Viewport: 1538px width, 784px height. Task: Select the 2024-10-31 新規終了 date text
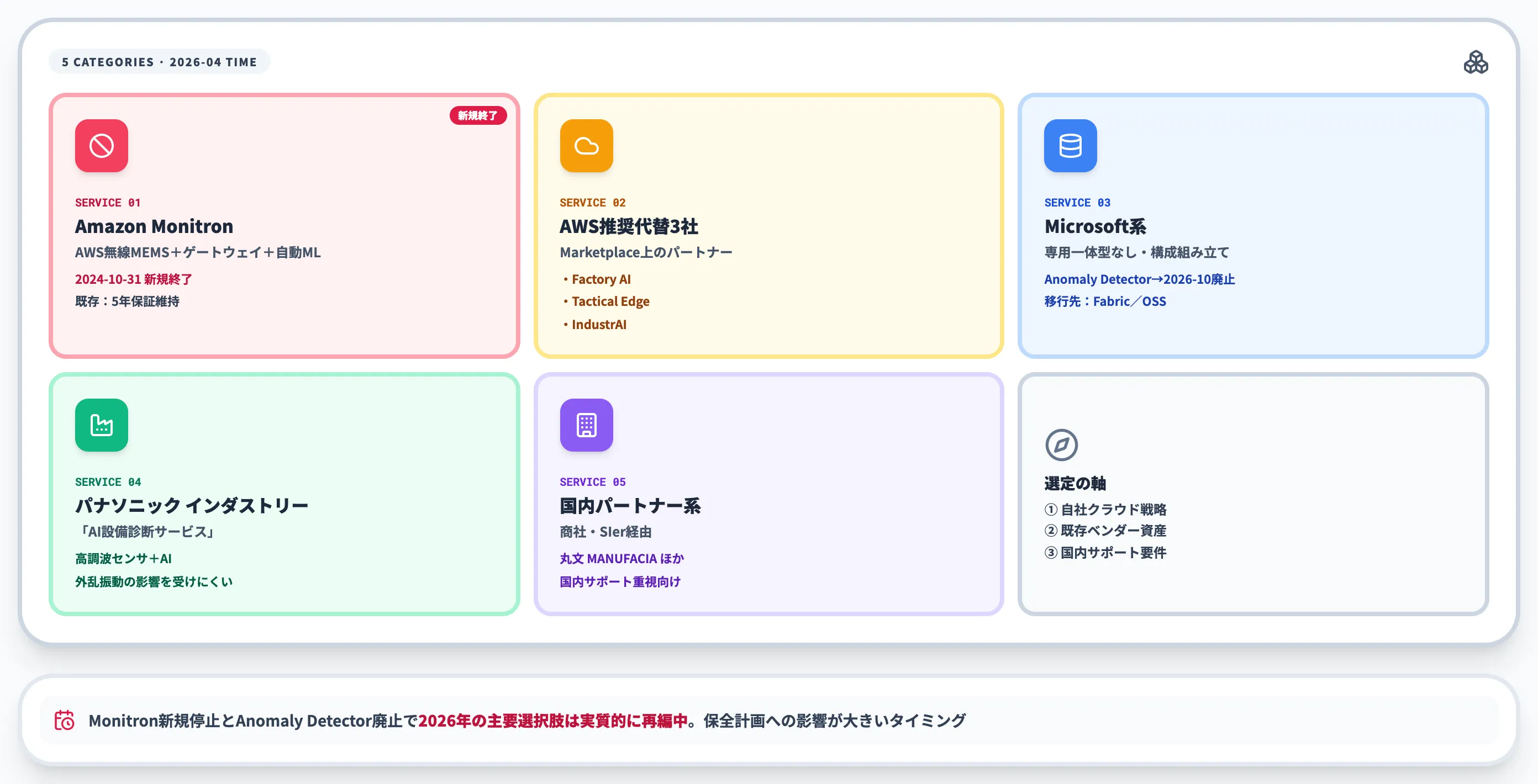point(133,279)
